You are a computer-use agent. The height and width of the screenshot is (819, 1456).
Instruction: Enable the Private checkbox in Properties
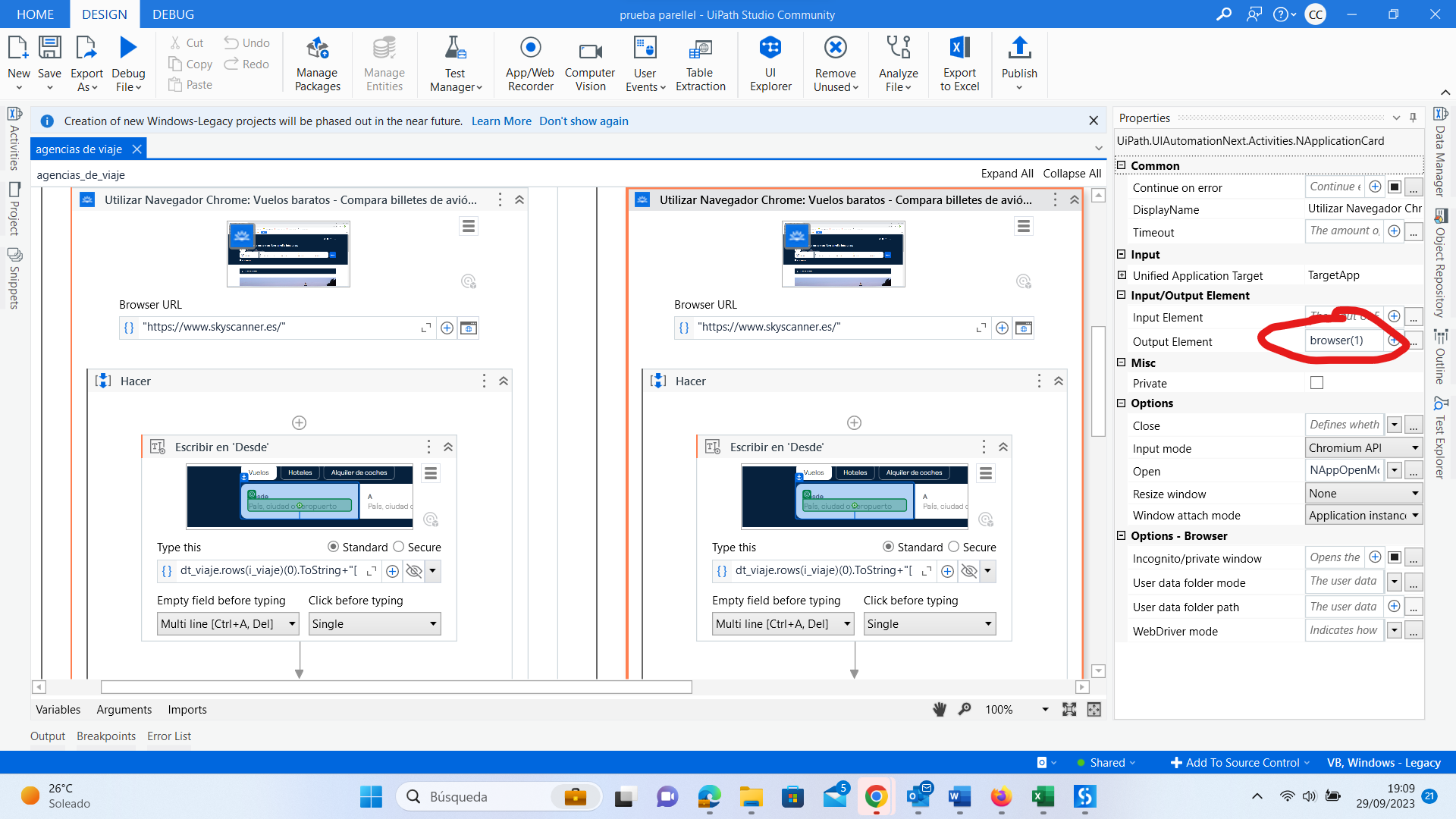(1316, 382)
